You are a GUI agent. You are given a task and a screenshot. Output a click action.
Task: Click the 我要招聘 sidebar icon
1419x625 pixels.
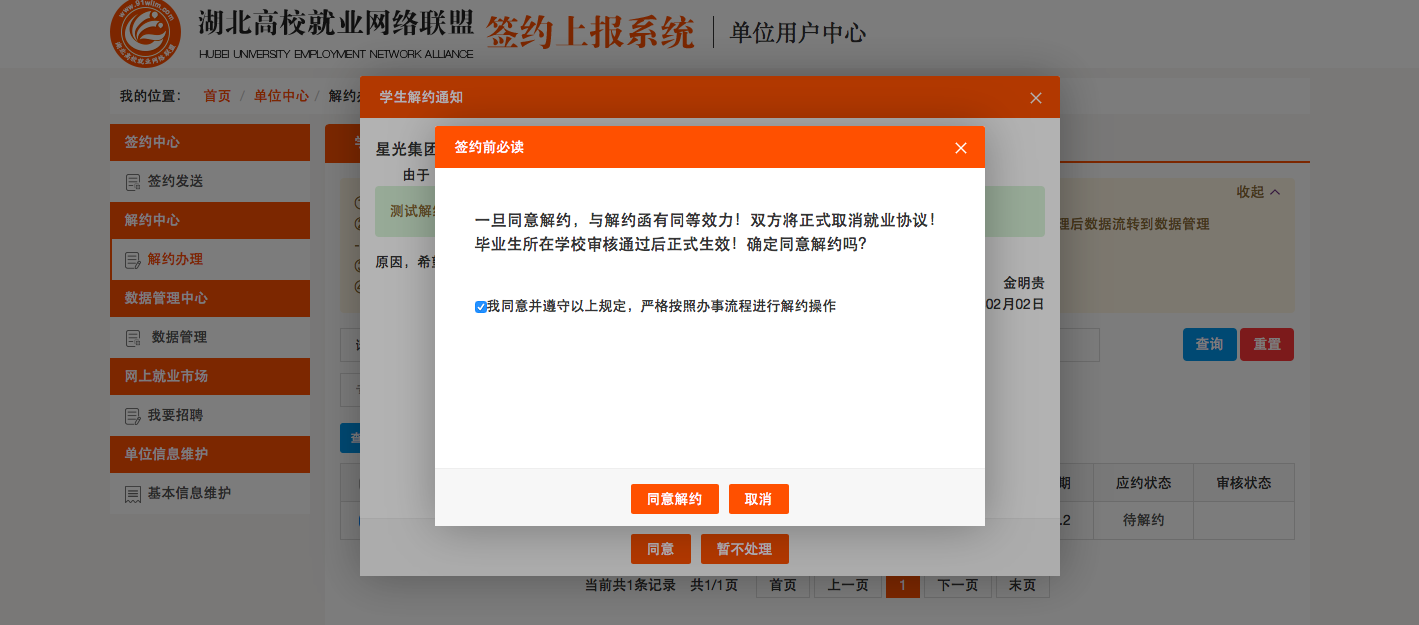133,416
